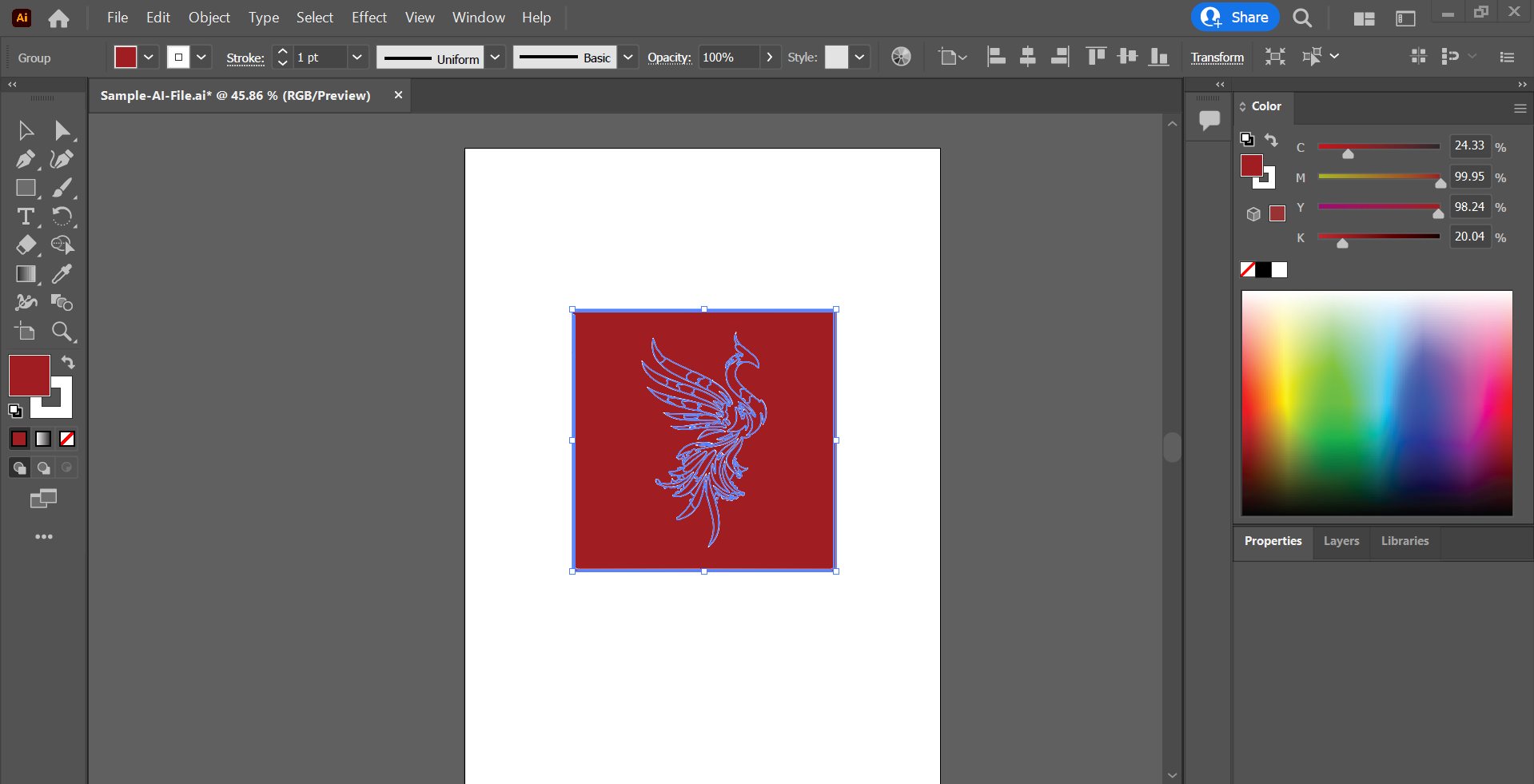The image size is (1534, 784).
Task: Open the Basic brush definition dropdown
Action: 628,57
